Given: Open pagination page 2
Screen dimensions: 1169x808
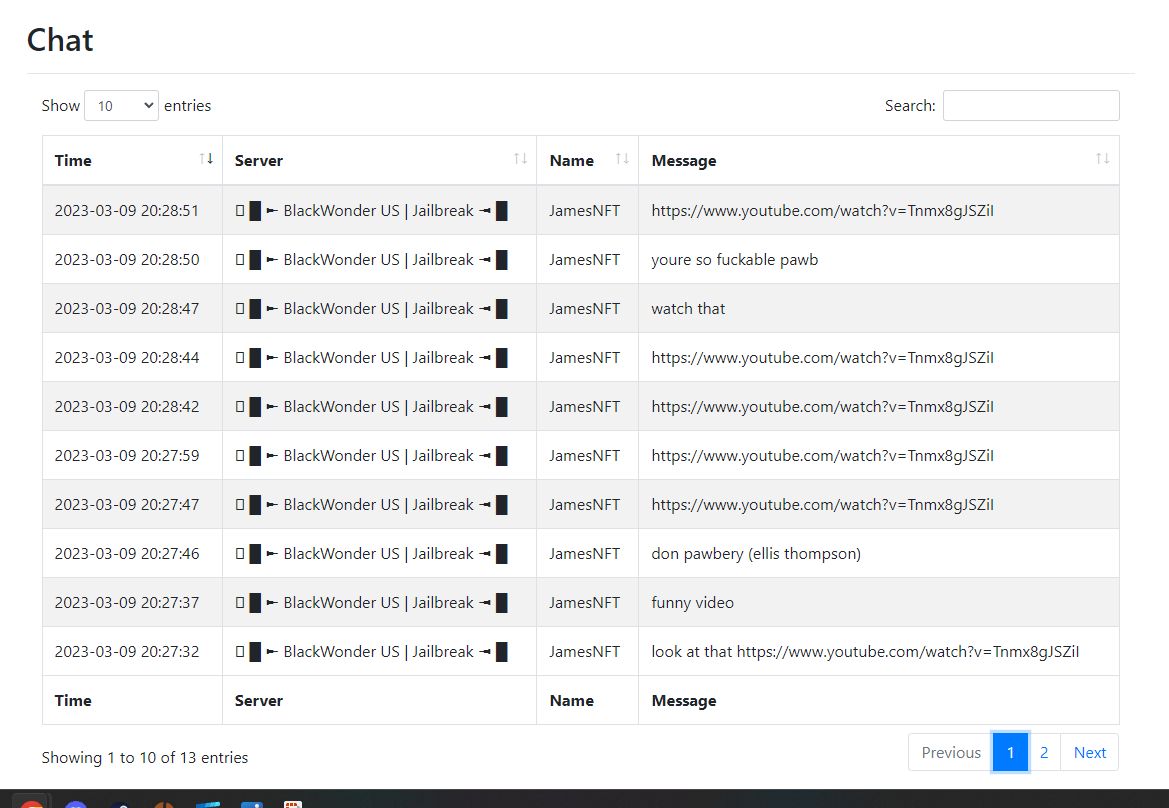Looking at the screenshot, I should (x=1044, y=753).
